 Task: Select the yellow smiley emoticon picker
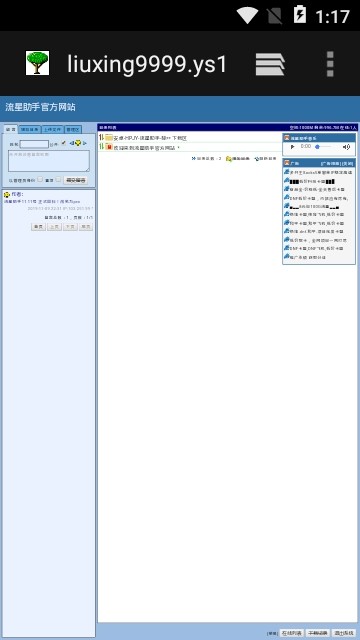(78, 143)
